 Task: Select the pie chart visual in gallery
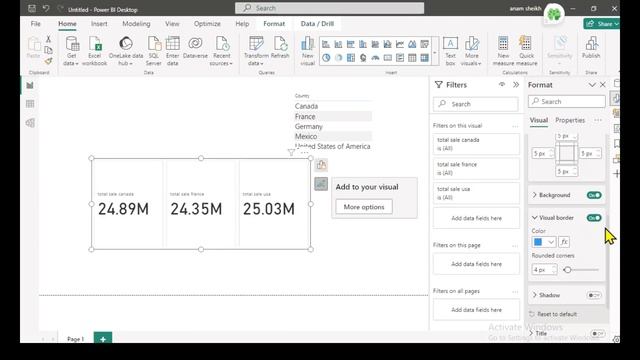tap(326, 58)
